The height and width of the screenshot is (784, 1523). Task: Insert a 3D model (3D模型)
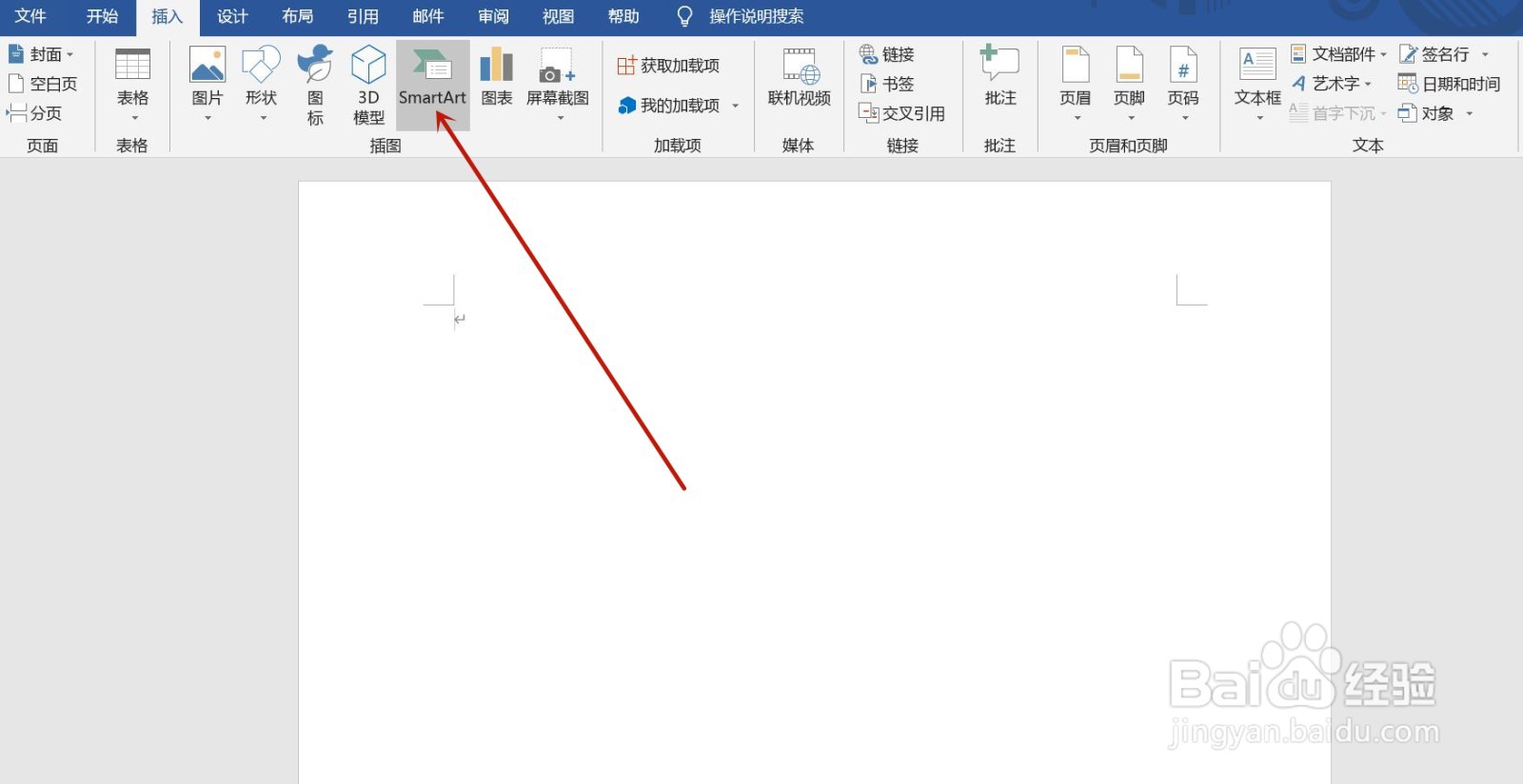pos(368,86)
